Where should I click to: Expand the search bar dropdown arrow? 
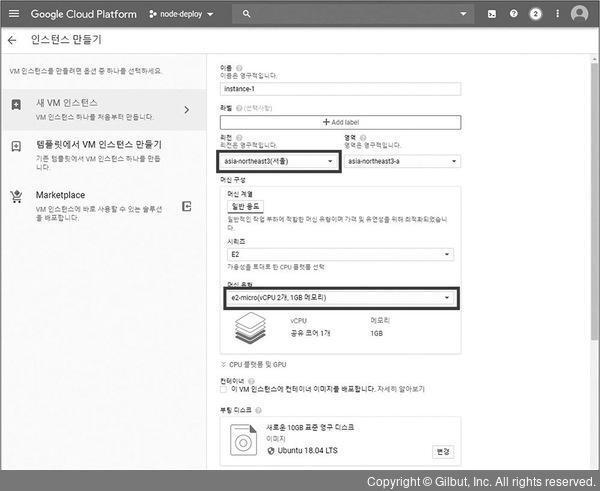point(463,14)
